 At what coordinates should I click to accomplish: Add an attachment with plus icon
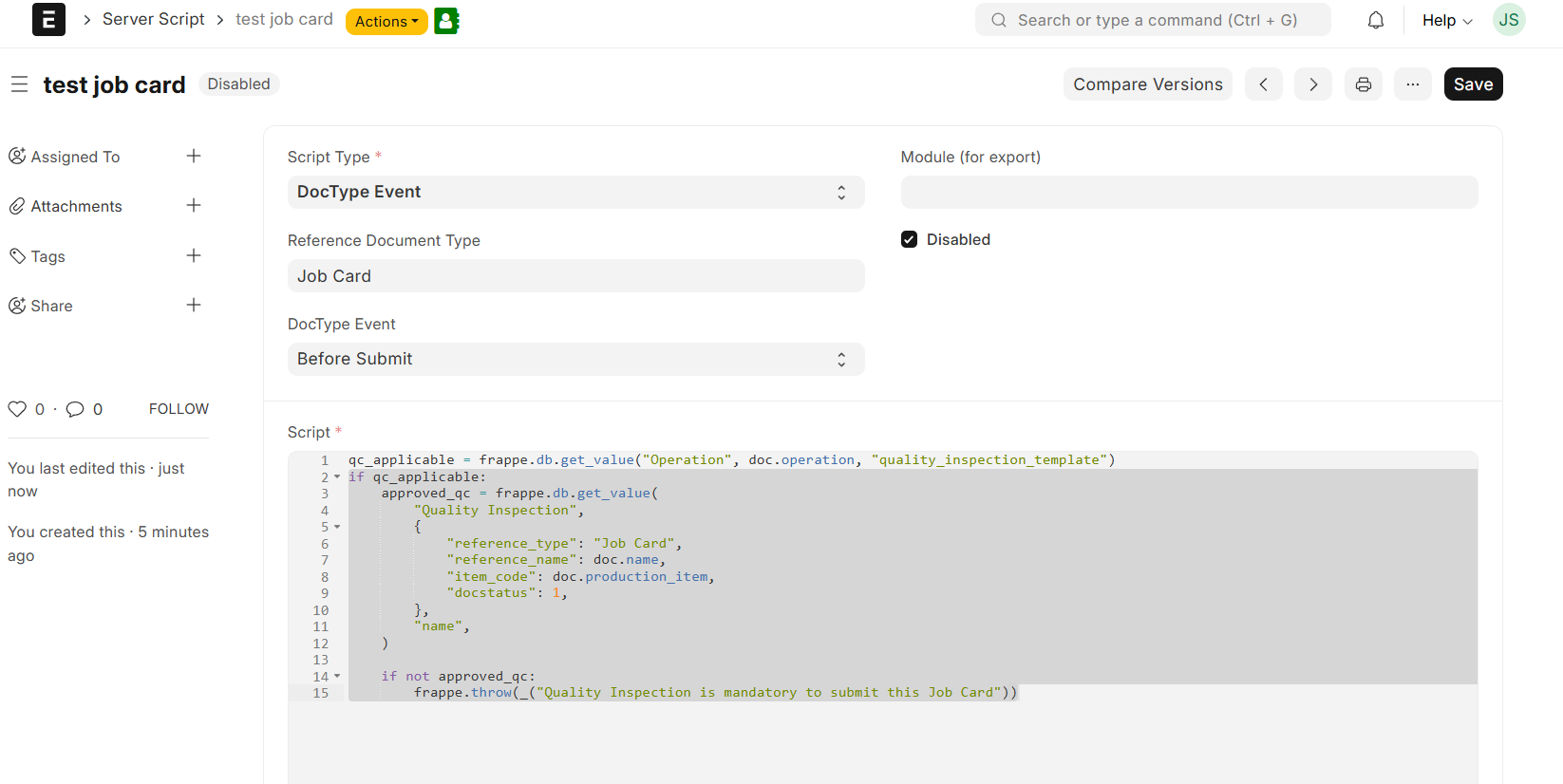[194, 205]
